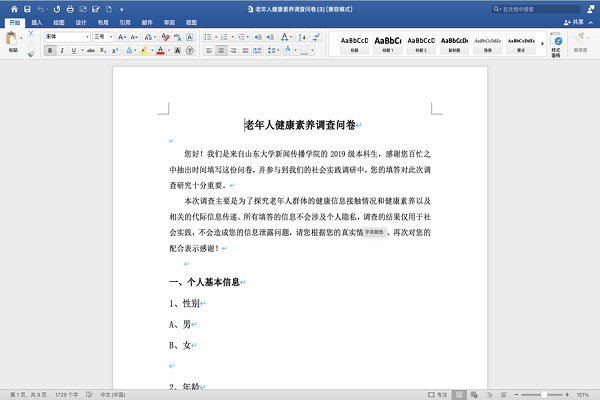
Task: Click the 共享 share button
Action: [x=577, y=20]
